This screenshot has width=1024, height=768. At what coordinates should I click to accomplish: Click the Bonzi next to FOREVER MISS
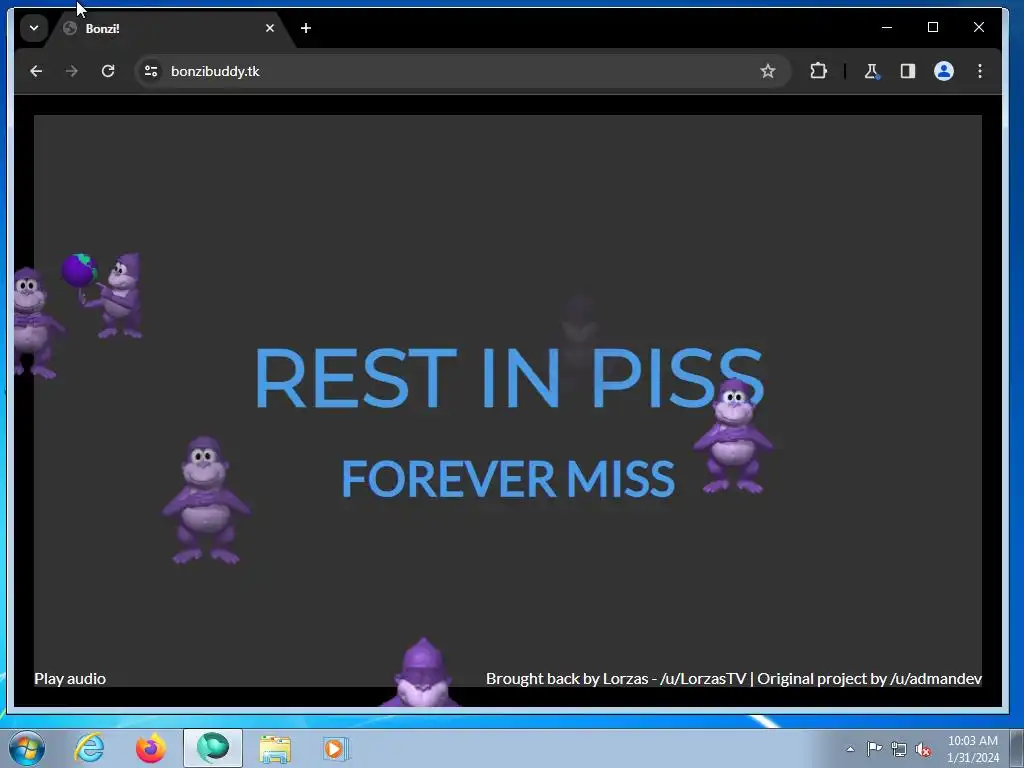[733, 436]
